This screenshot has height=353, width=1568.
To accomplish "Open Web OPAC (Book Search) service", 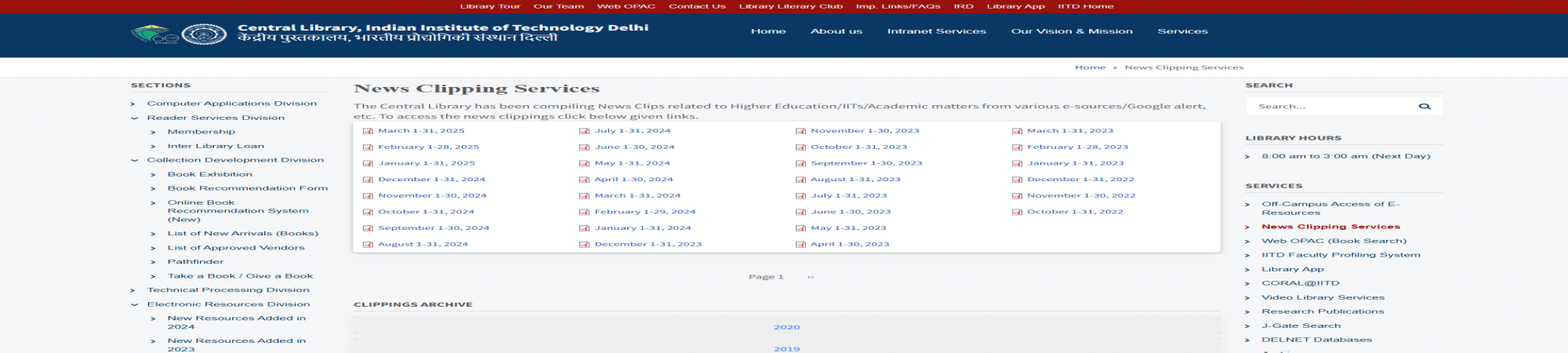I will coord(1334,241).
